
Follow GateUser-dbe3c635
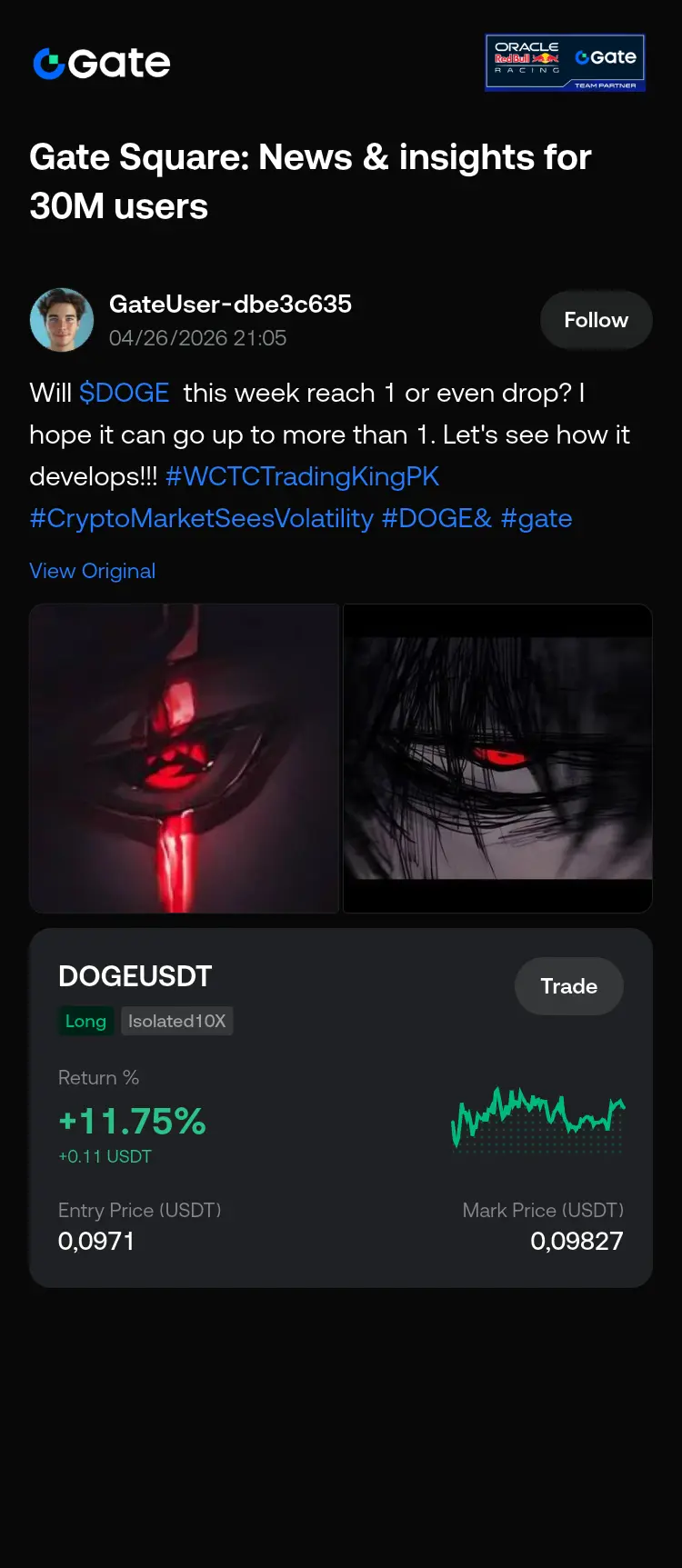click(x=596, y=320)
